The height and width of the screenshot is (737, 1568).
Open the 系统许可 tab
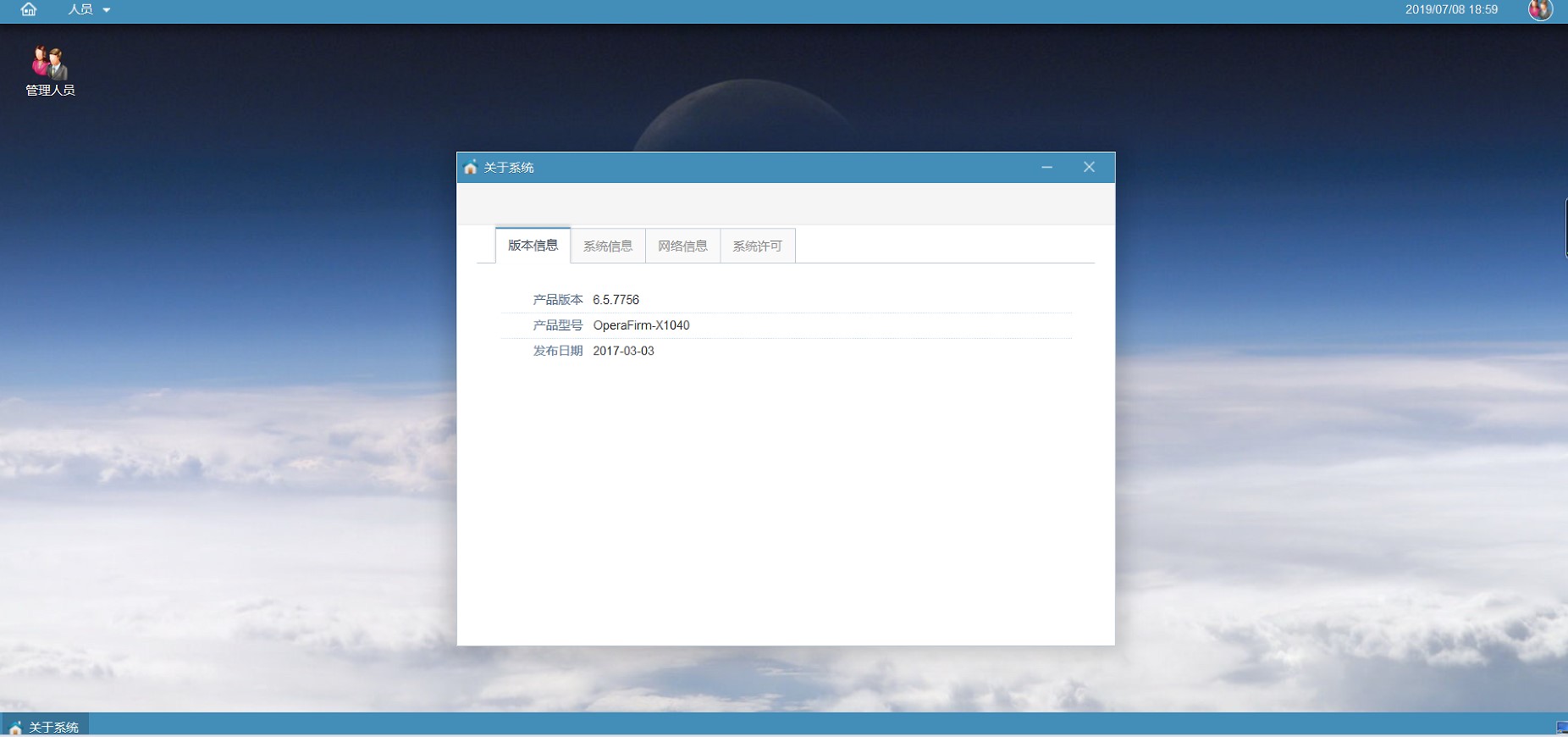pos(757,246)
